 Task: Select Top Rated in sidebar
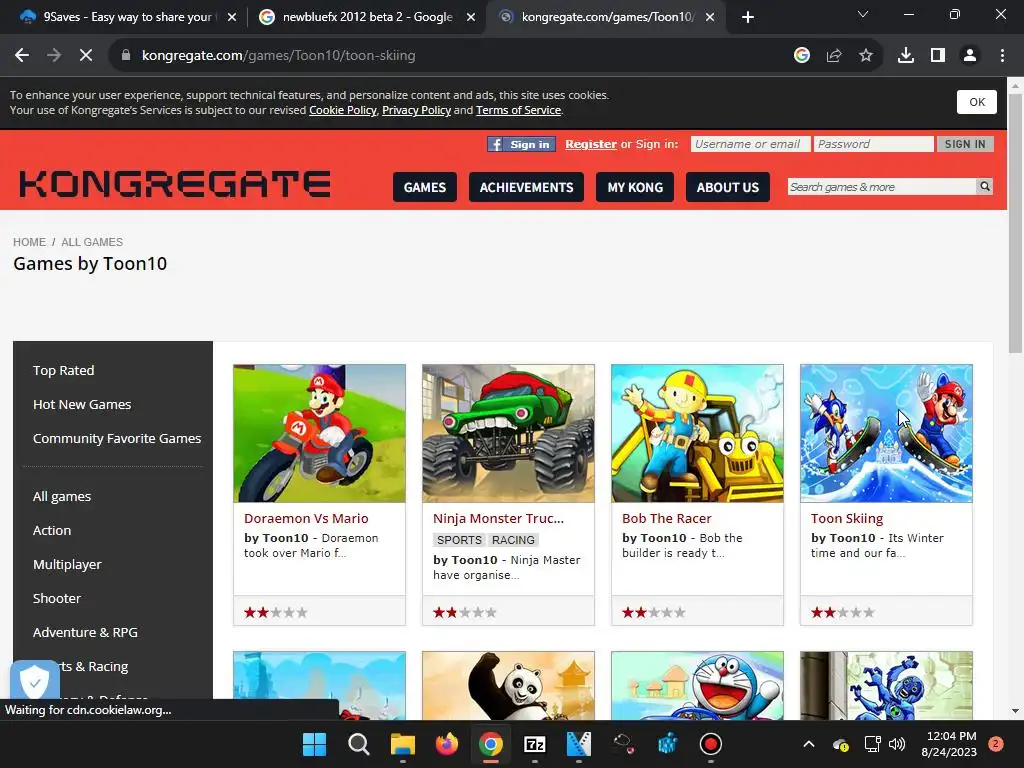pos(63,370)
